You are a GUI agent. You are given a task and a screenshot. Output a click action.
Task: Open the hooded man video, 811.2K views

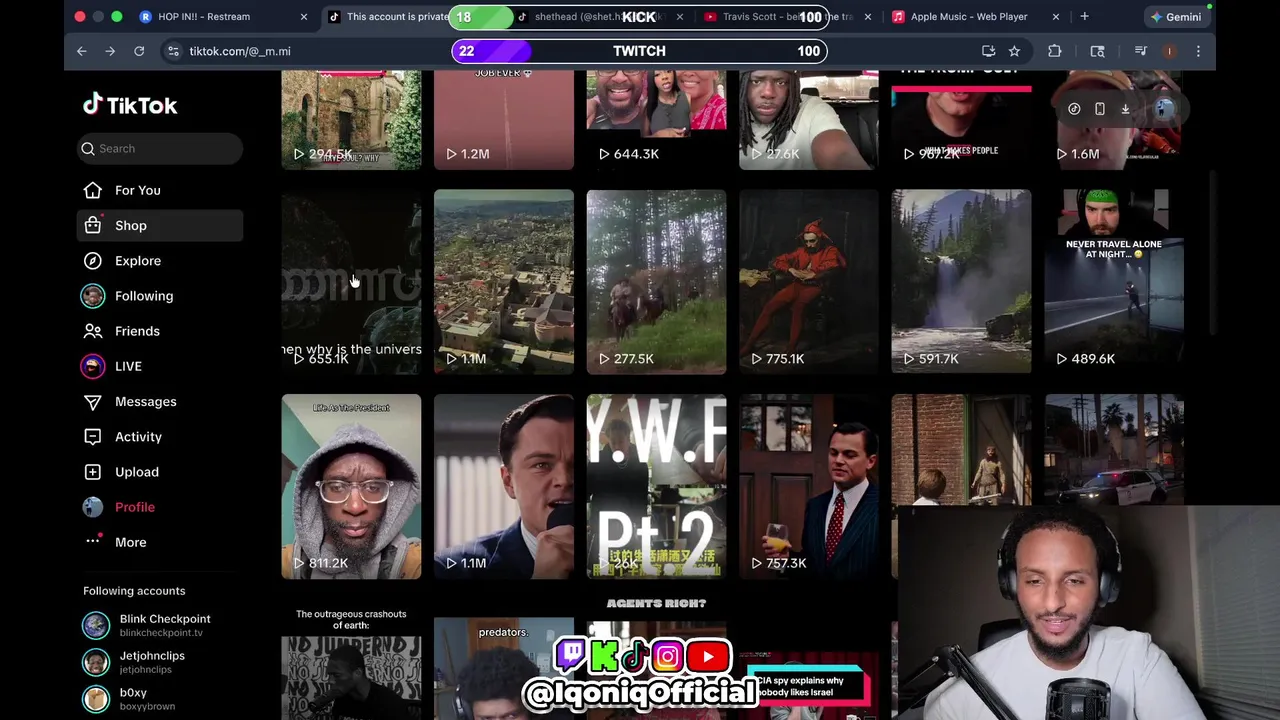pos(351,486)
